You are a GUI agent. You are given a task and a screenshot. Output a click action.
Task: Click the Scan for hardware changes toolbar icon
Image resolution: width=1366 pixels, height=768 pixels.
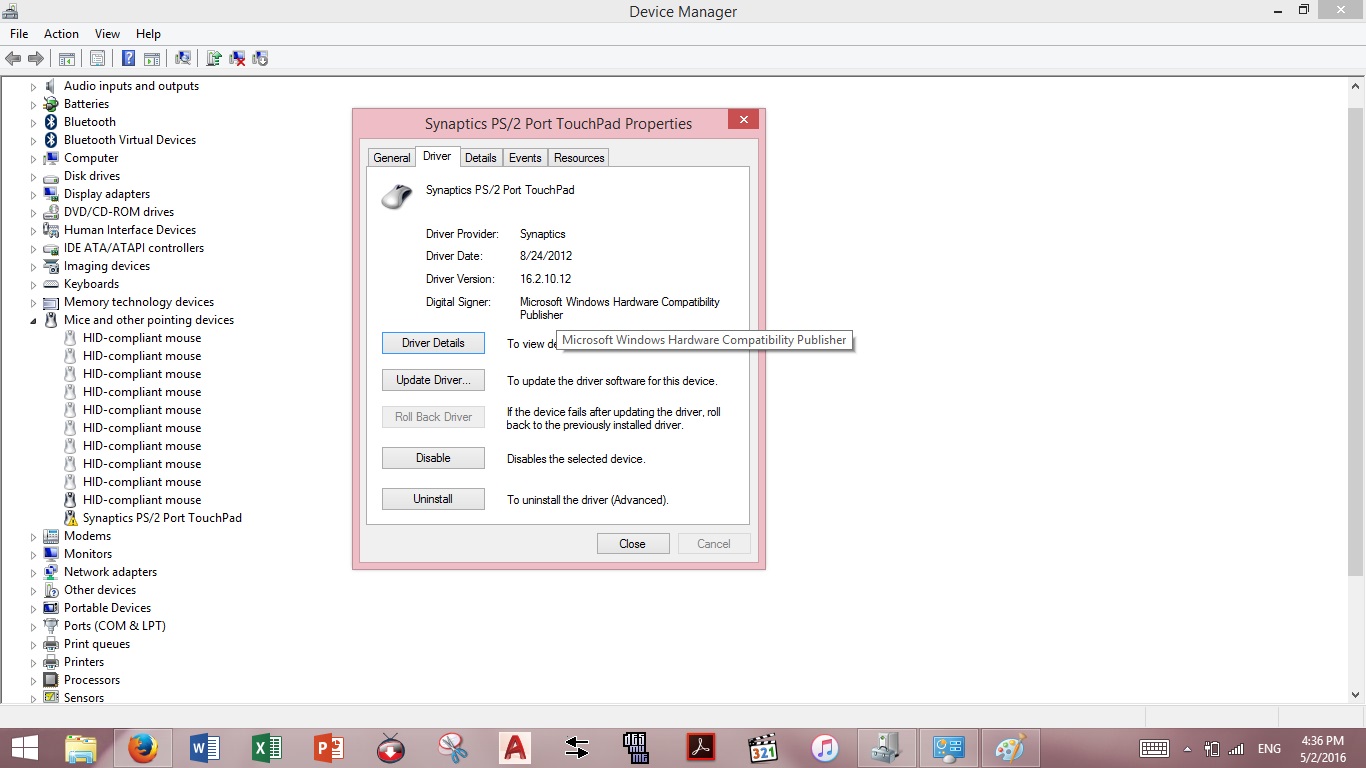[183, 58]
